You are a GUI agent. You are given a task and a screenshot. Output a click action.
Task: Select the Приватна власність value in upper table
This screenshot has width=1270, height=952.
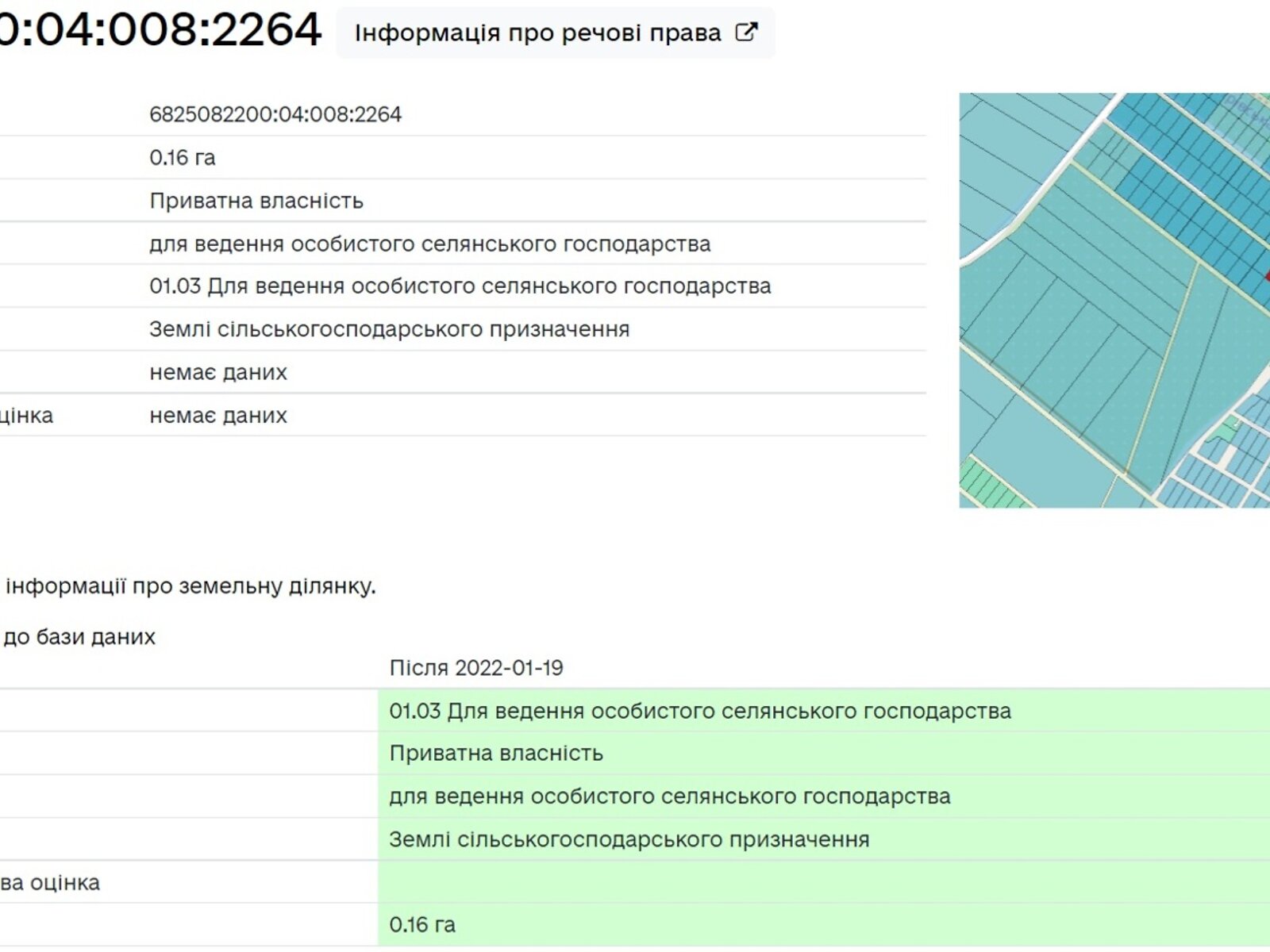[256, 201]
